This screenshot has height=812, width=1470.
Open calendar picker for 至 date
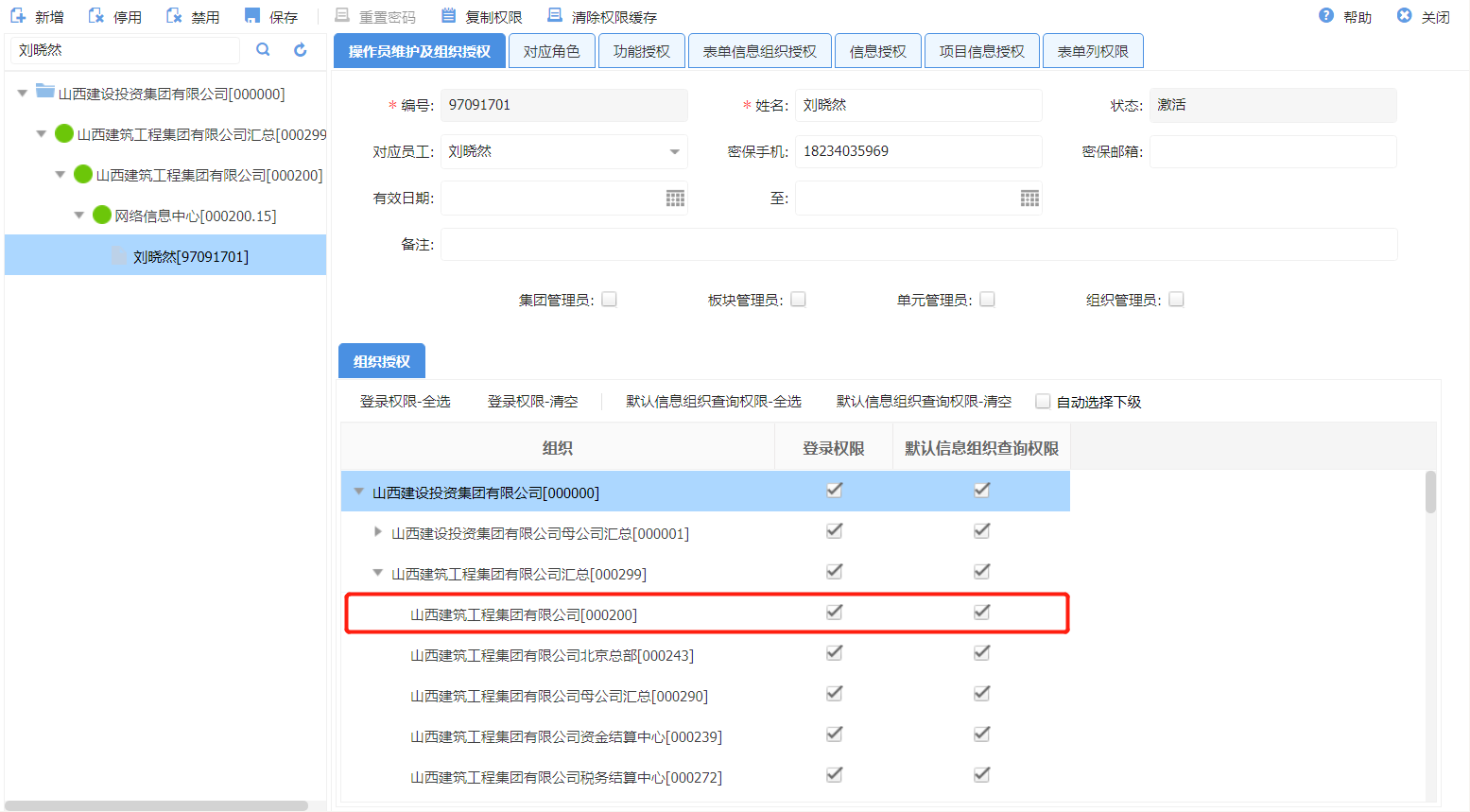click(x=1029, y=199)
